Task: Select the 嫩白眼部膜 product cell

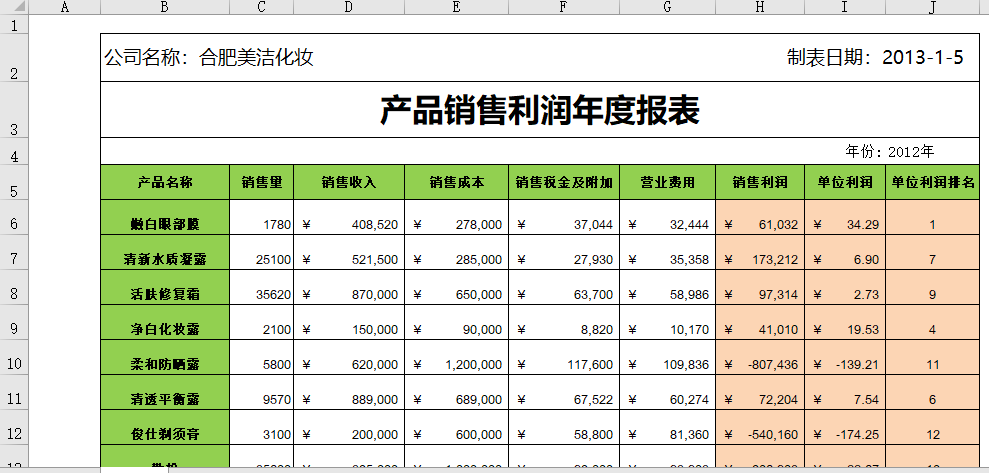Action: (165, 225)
